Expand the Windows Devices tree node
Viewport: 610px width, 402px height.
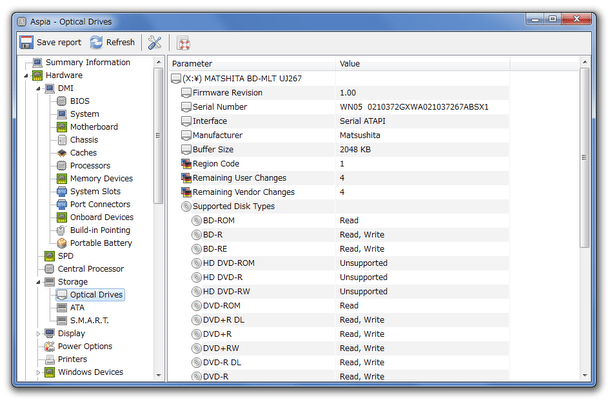38,372
